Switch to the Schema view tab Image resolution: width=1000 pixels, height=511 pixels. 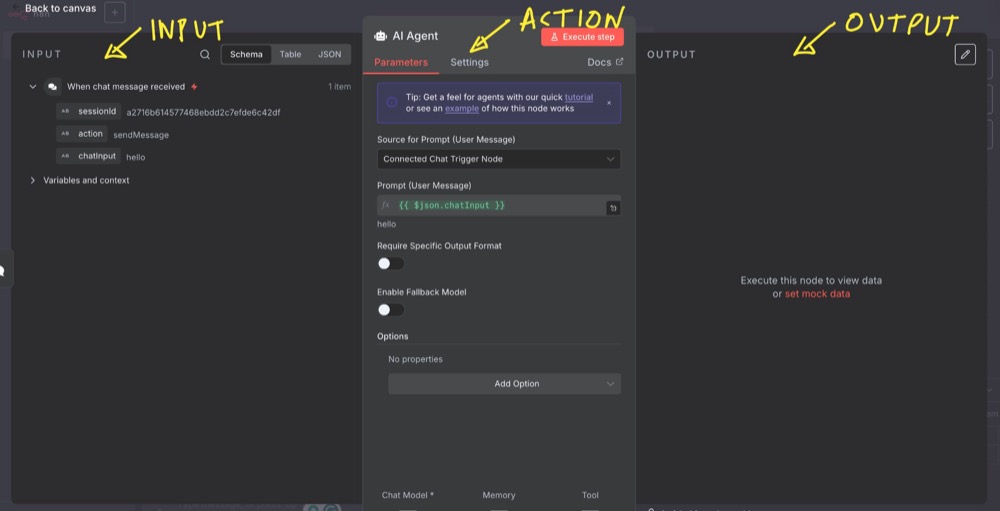(x=246, y=54)
